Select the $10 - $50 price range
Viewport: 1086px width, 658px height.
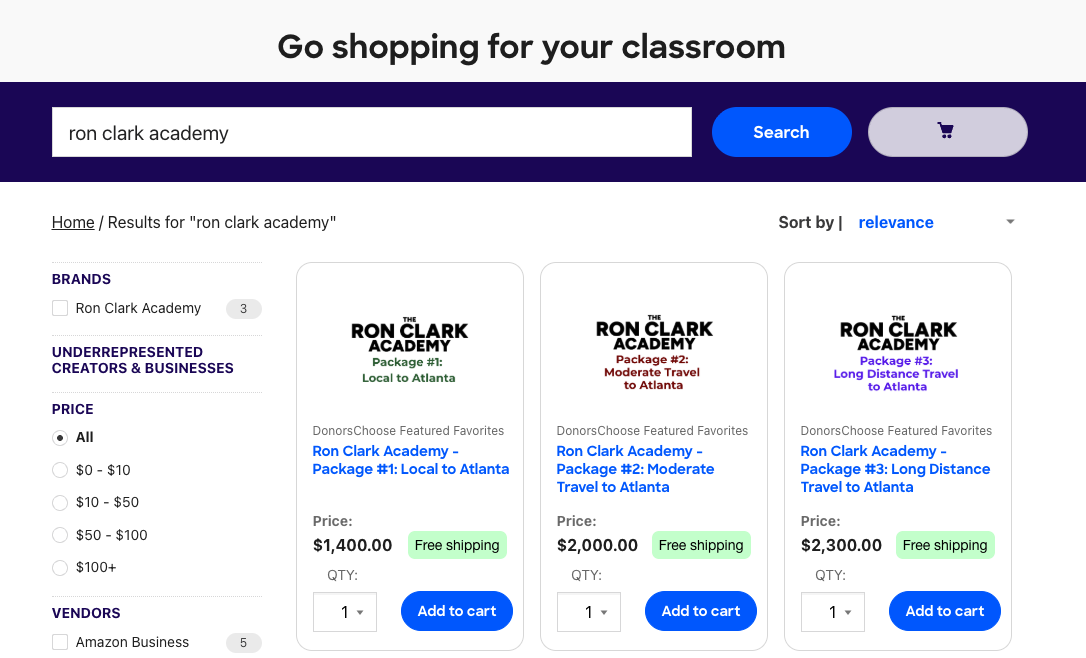pyautogui.click(x=60, y=502)
